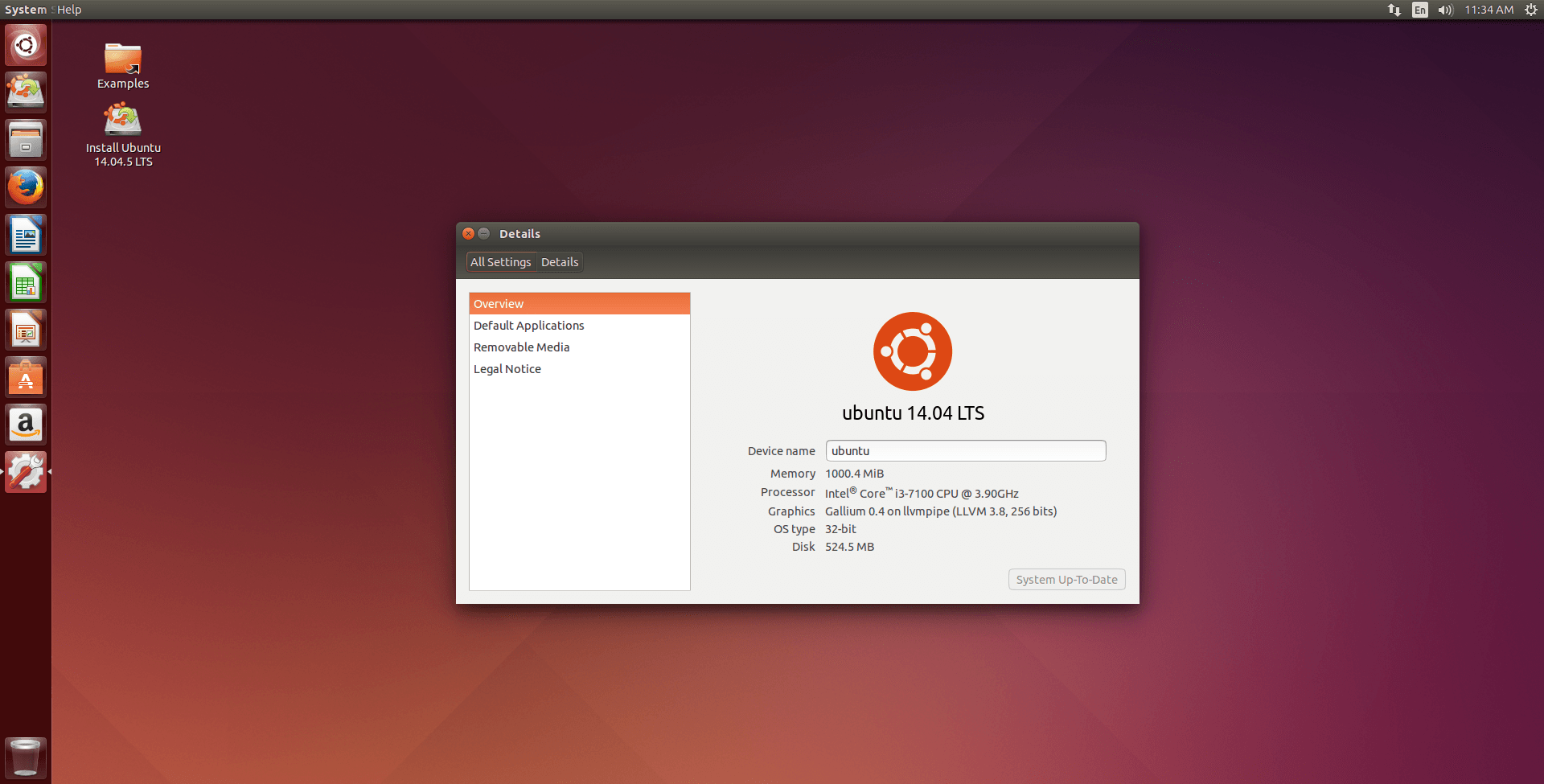
Task: Minimize the Details window
Action: click(x=484, y=234)
